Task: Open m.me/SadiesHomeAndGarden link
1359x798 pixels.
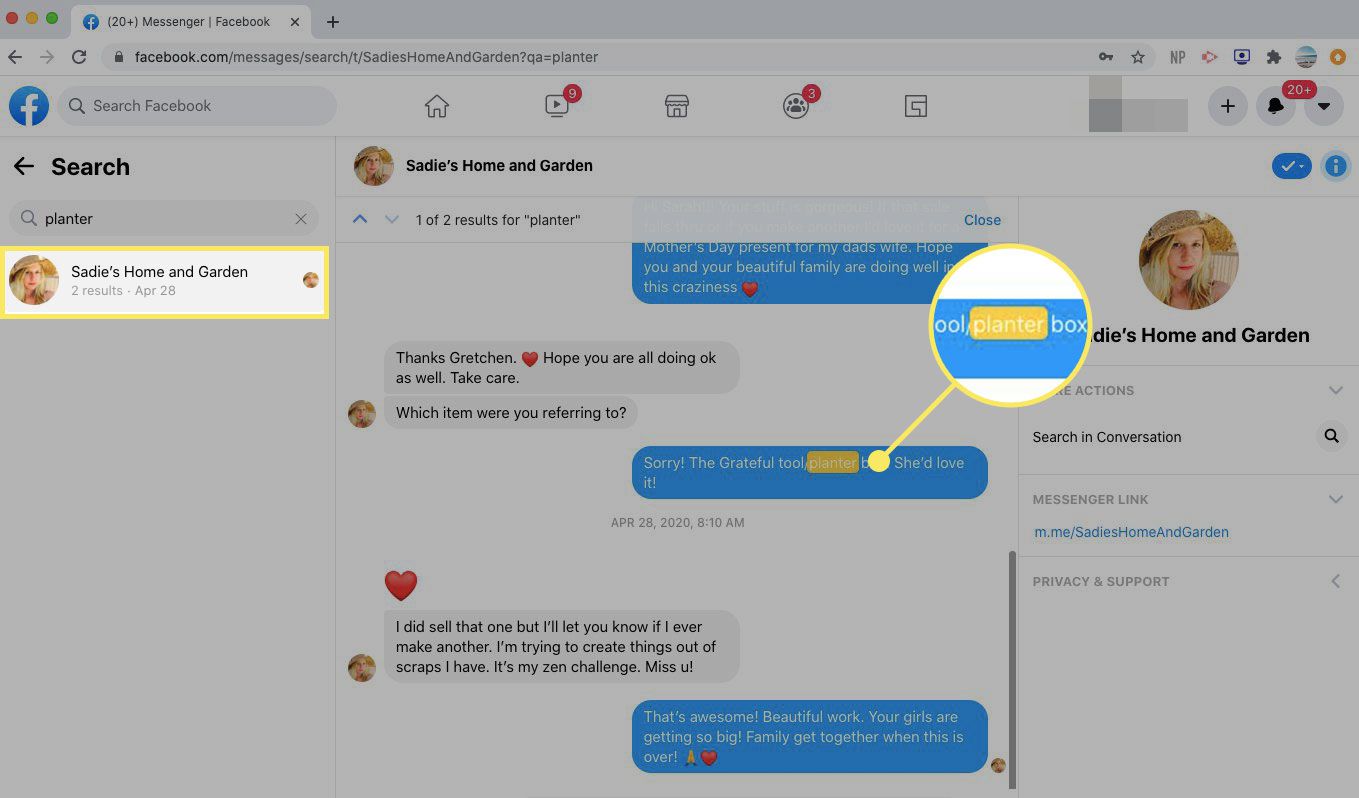Action: [x=1131, y=532]
